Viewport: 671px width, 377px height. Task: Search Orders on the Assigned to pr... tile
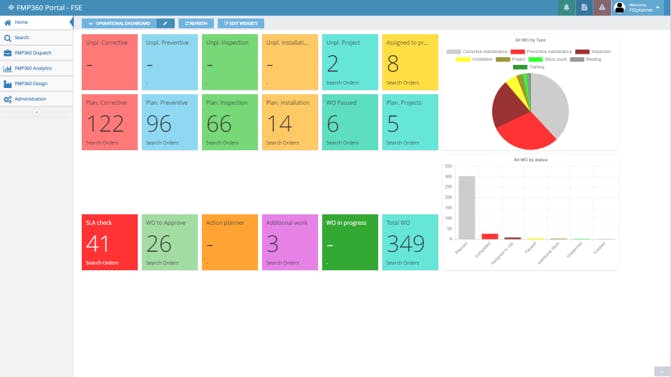402,83
